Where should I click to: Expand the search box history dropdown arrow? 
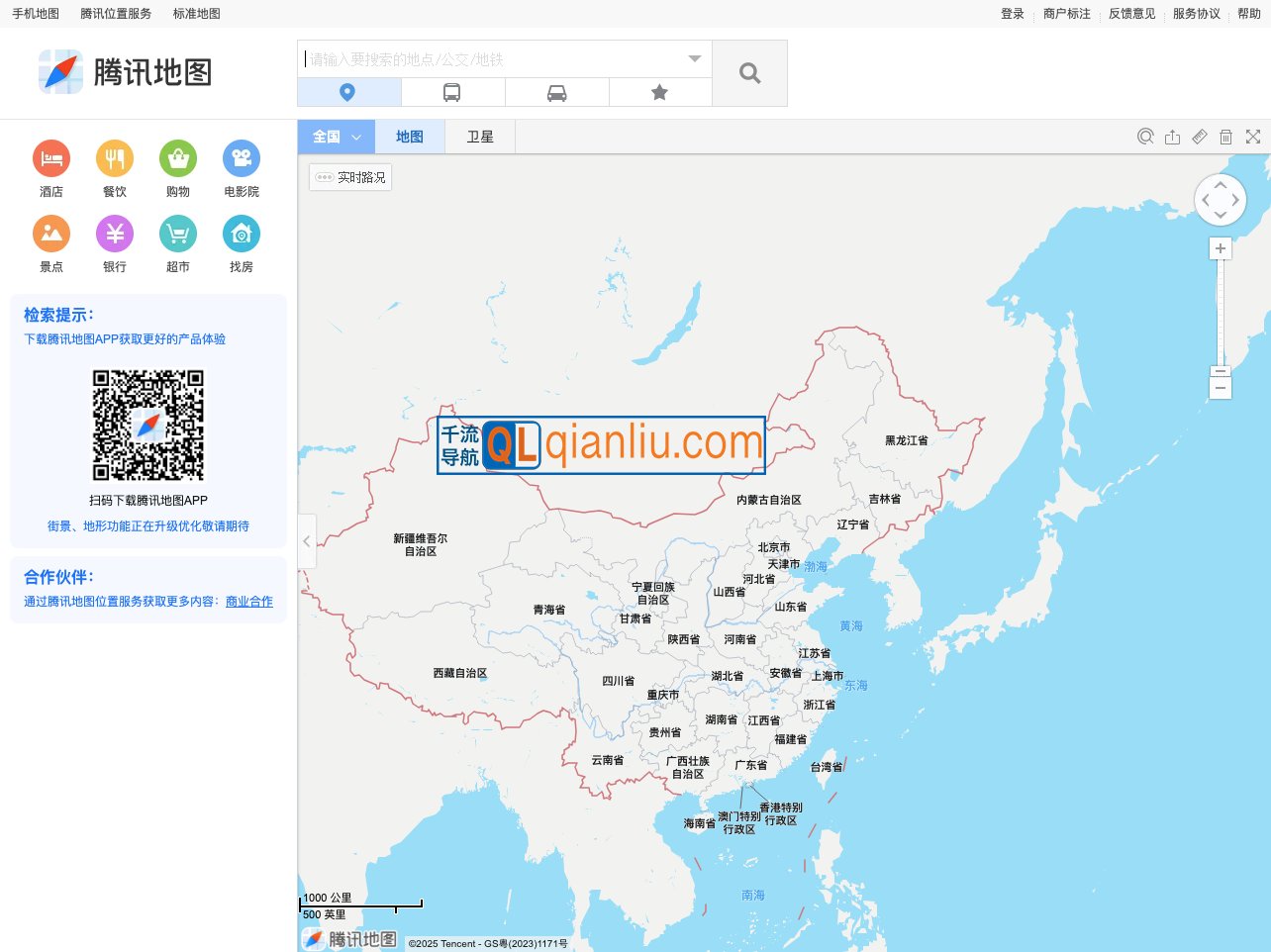694,58
